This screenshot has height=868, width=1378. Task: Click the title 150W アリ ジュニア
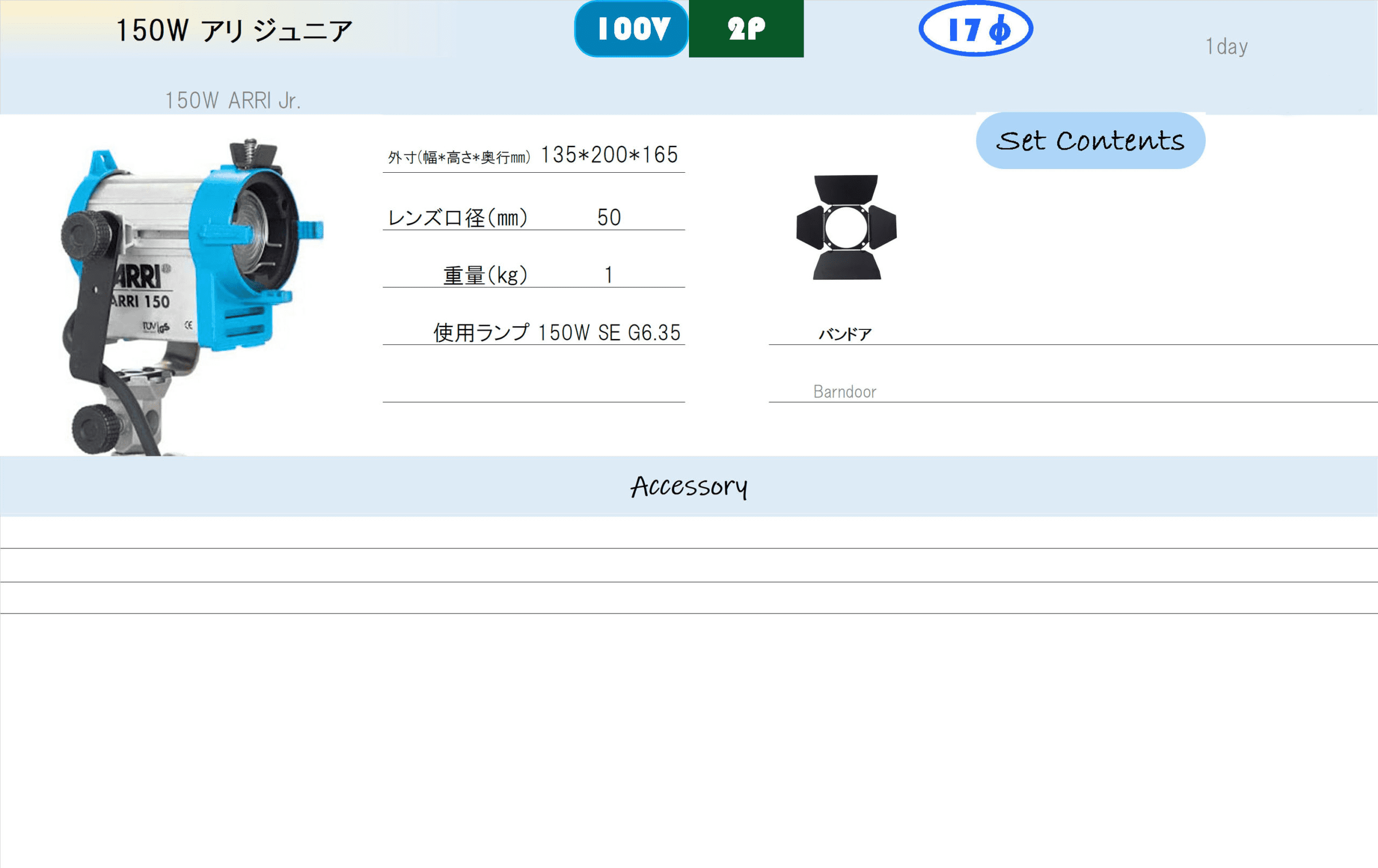(x=234, y=30)
